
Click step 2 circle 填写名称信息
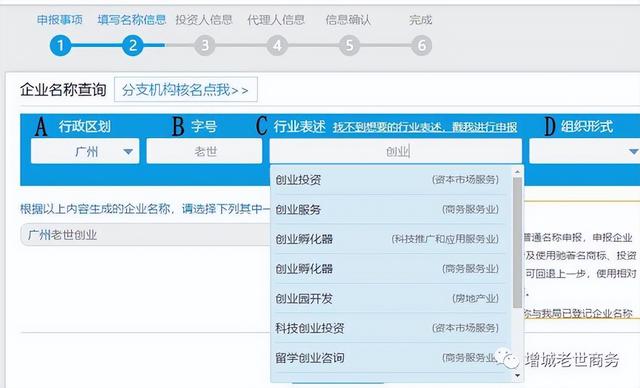(133, 45)
